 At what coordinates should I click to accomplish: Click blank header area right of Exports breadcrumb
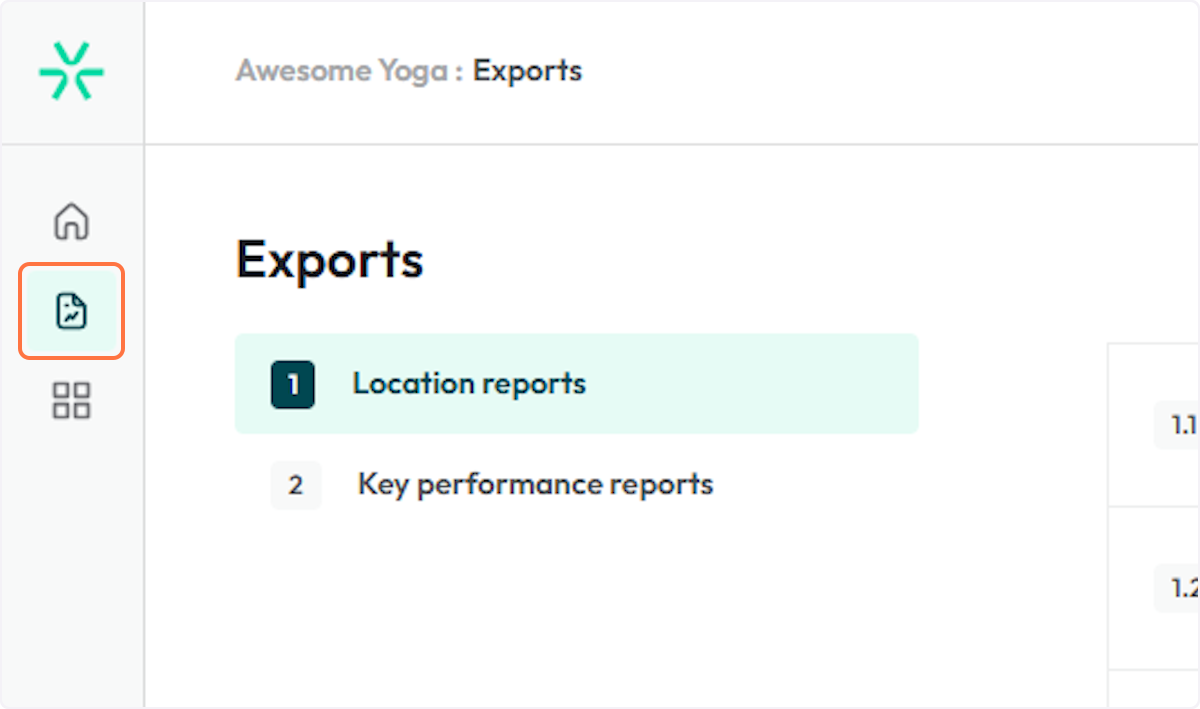[850, 71]
